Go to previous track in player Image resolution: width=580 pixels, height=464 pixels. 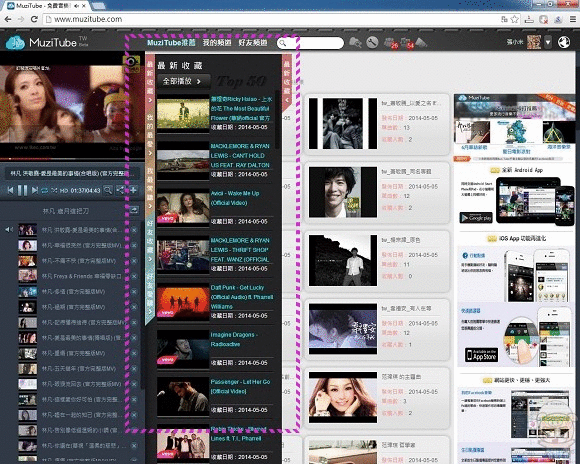point(10,190)
